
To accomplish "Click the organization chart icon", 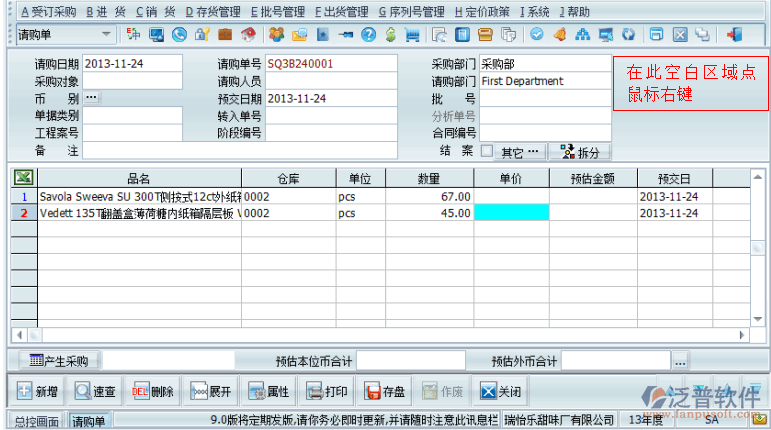I will [583, 34].
